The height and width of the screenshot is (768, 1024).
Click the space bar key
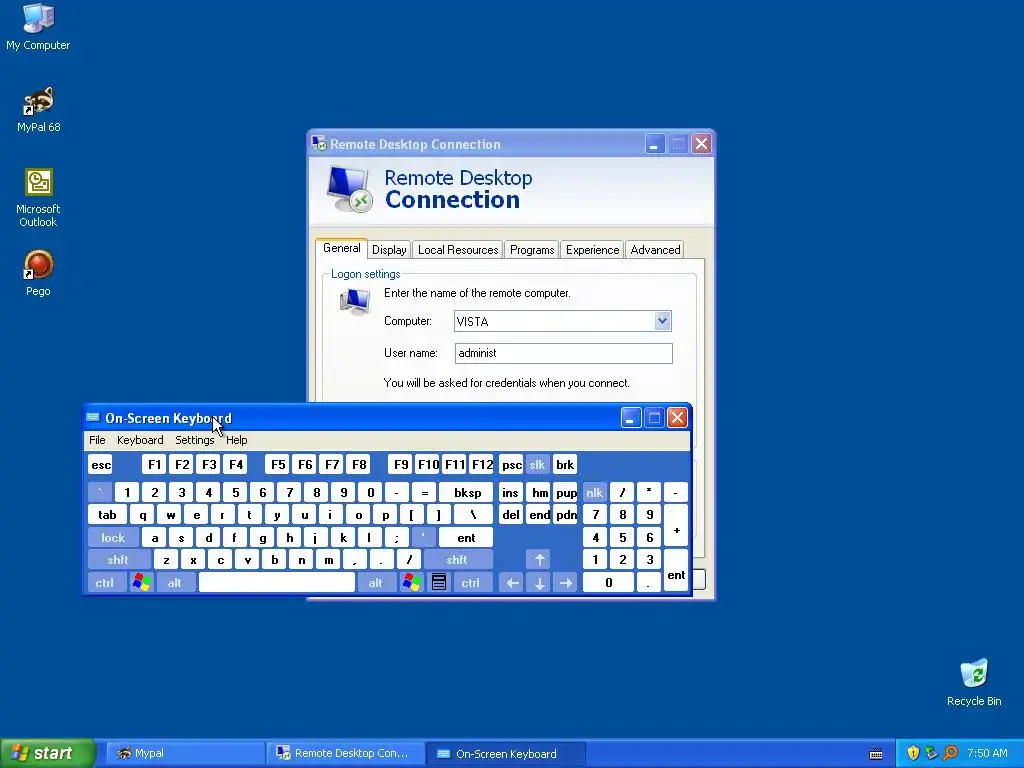coord(276,583)
